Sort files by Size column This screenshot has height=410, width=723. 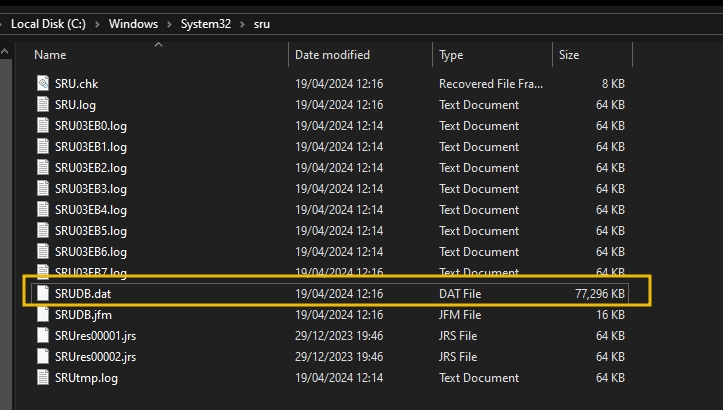[568, 55]
